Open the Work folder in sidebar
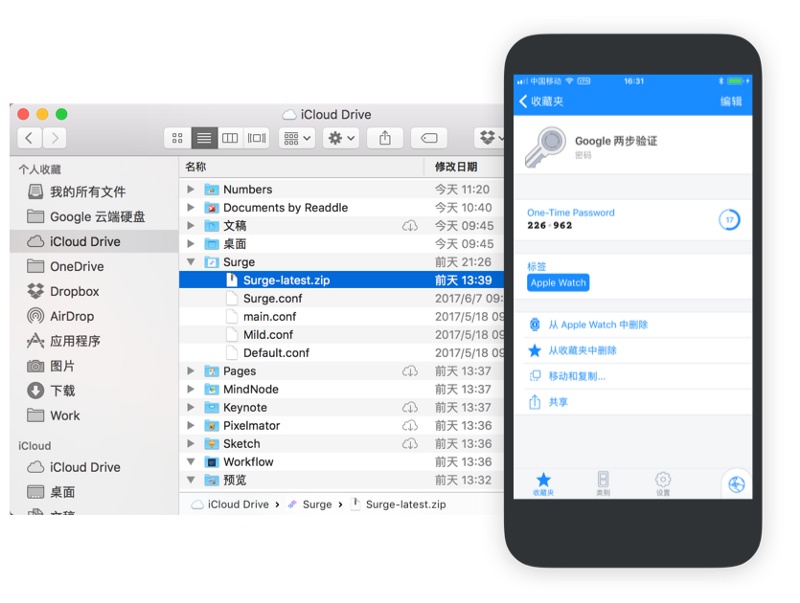 (54, 416)
